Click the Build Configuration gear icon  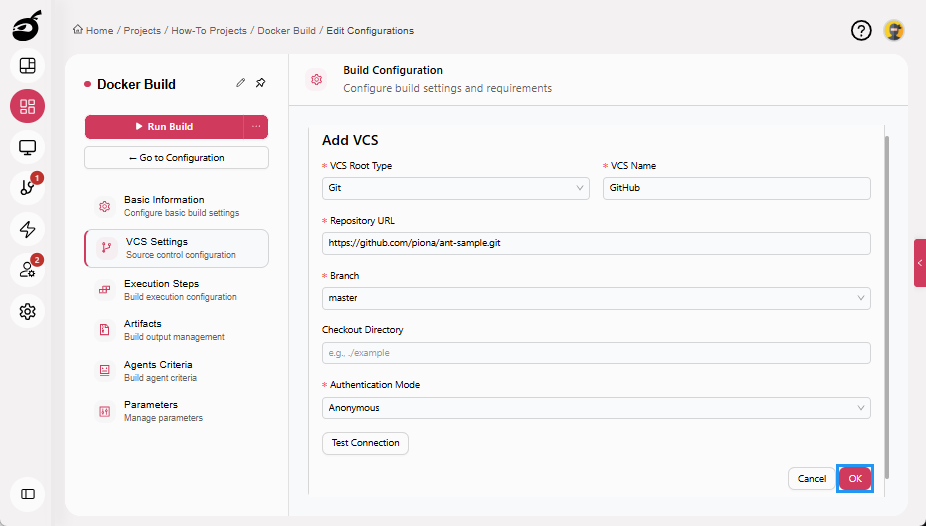(317, 79)
